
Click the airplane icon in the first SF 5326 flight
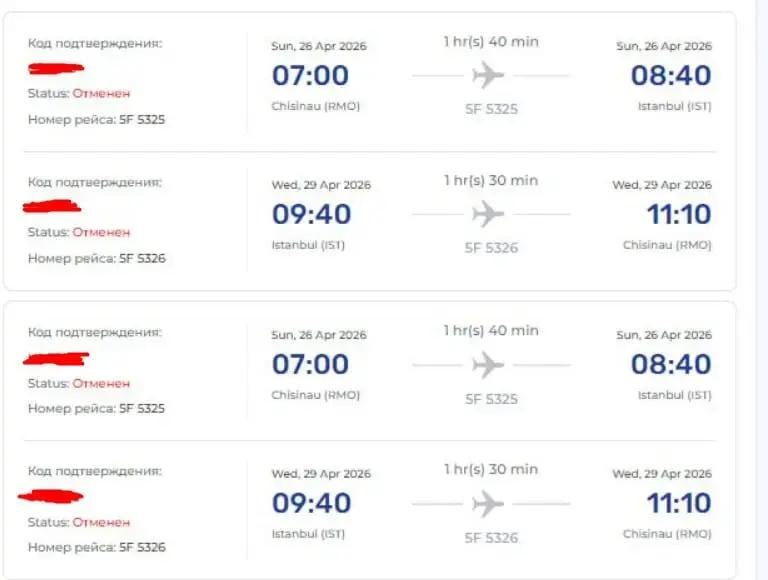(x=488, y=214)
